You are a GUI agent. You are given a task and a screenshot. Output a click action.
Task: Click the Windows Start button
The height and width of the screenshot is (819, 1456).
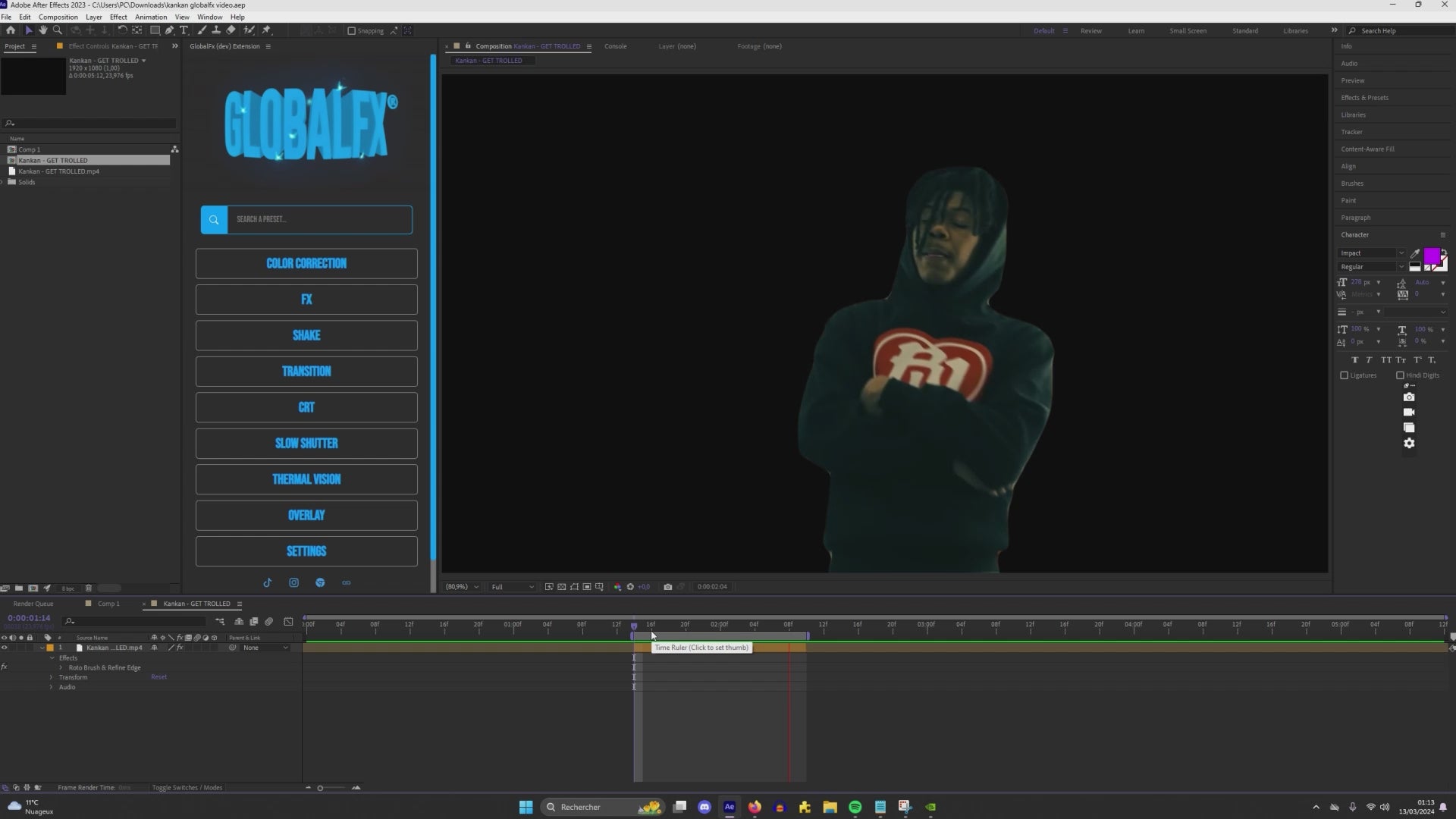click(x=526, y=807)
